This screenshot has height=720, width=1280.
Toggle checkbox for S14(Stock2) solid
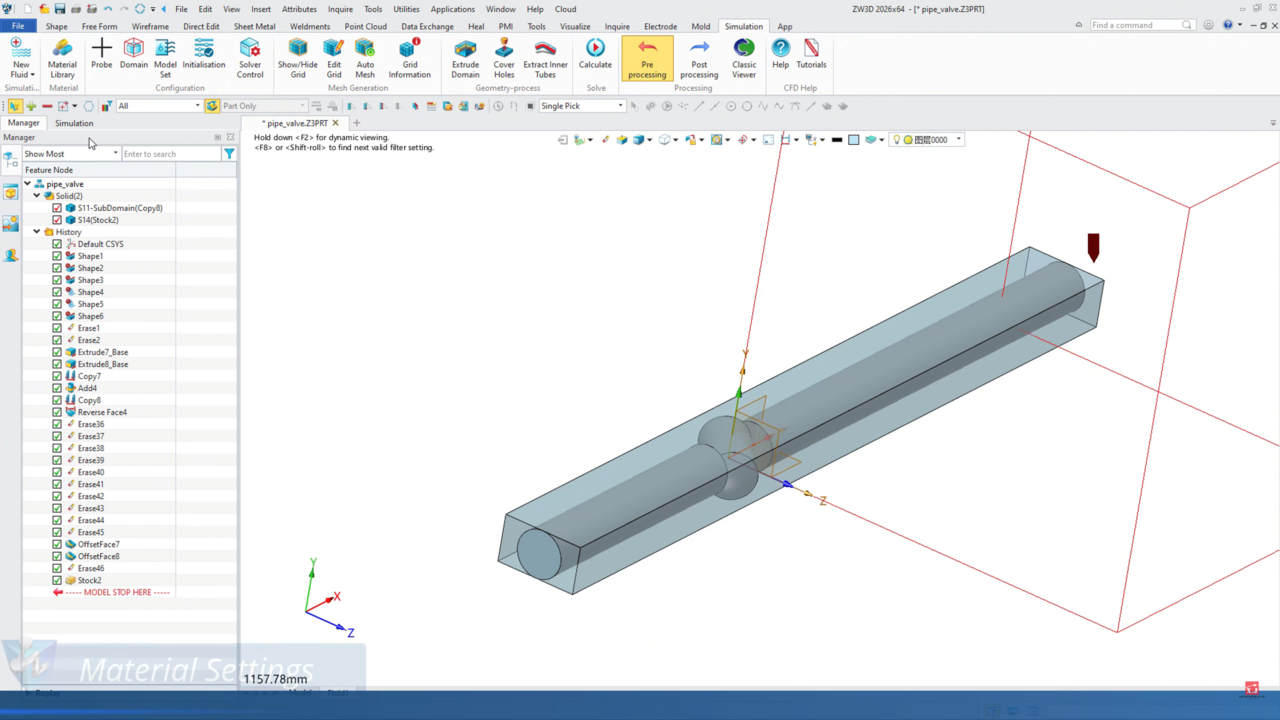57,220
